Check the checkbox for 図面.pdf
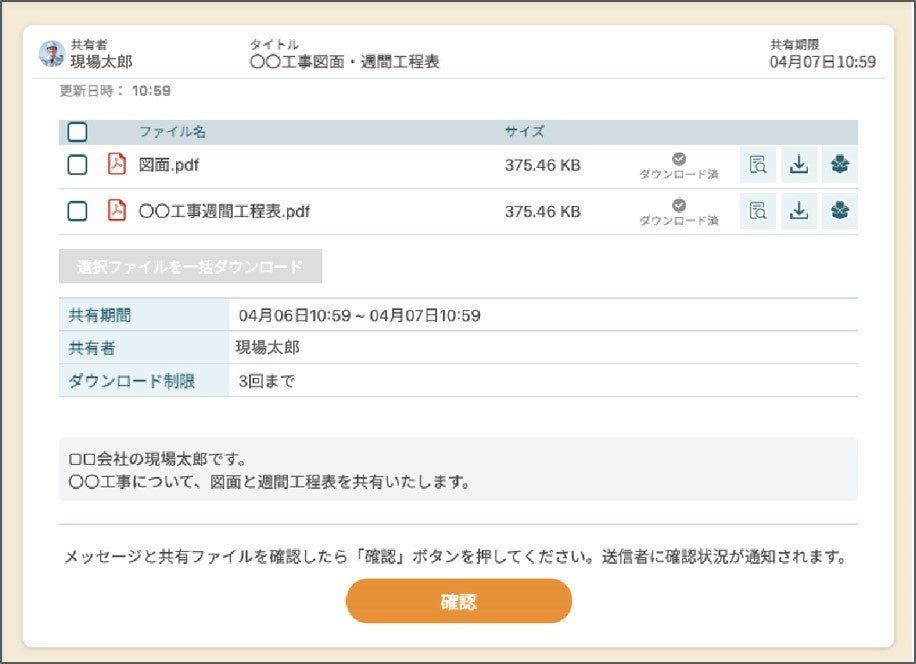Image resolution: width=916 pixels, height=664 pixels. (x=77, y=165)
